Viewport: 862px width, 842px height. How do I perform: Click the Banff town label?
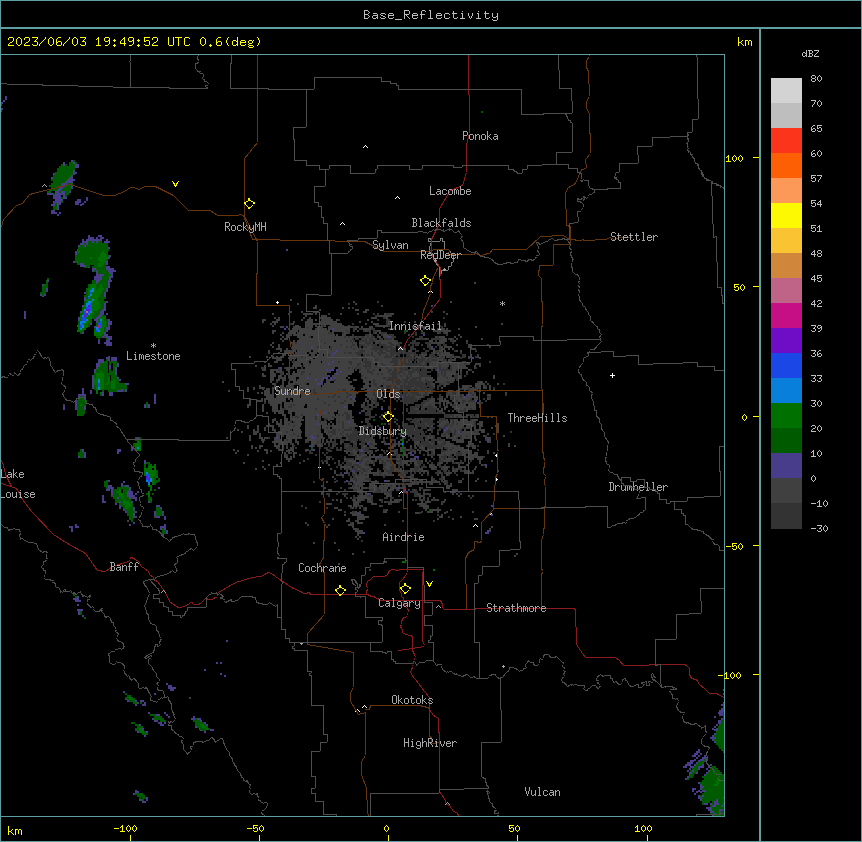point(124,567)
